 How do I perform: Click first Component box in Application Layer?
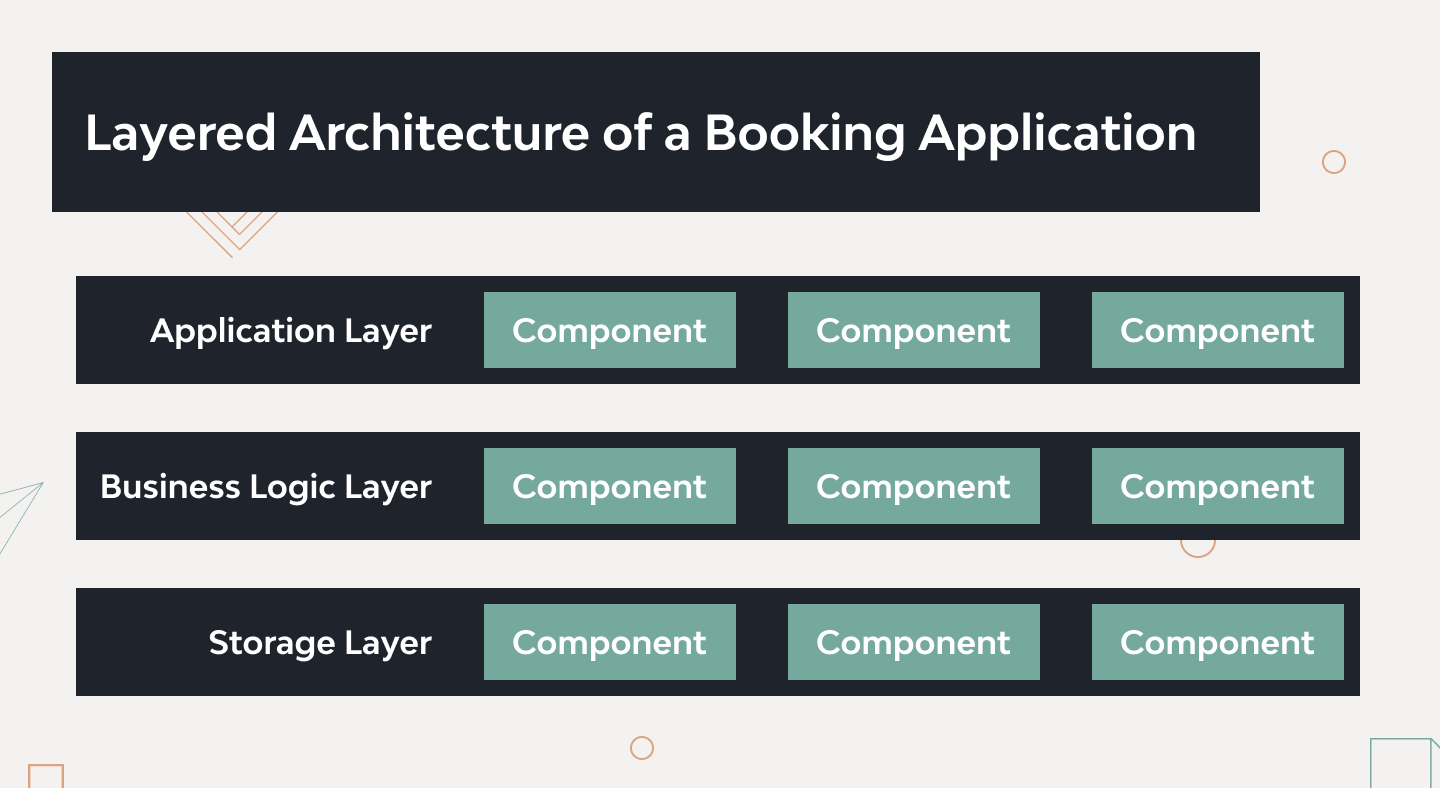tap(610, 330)
